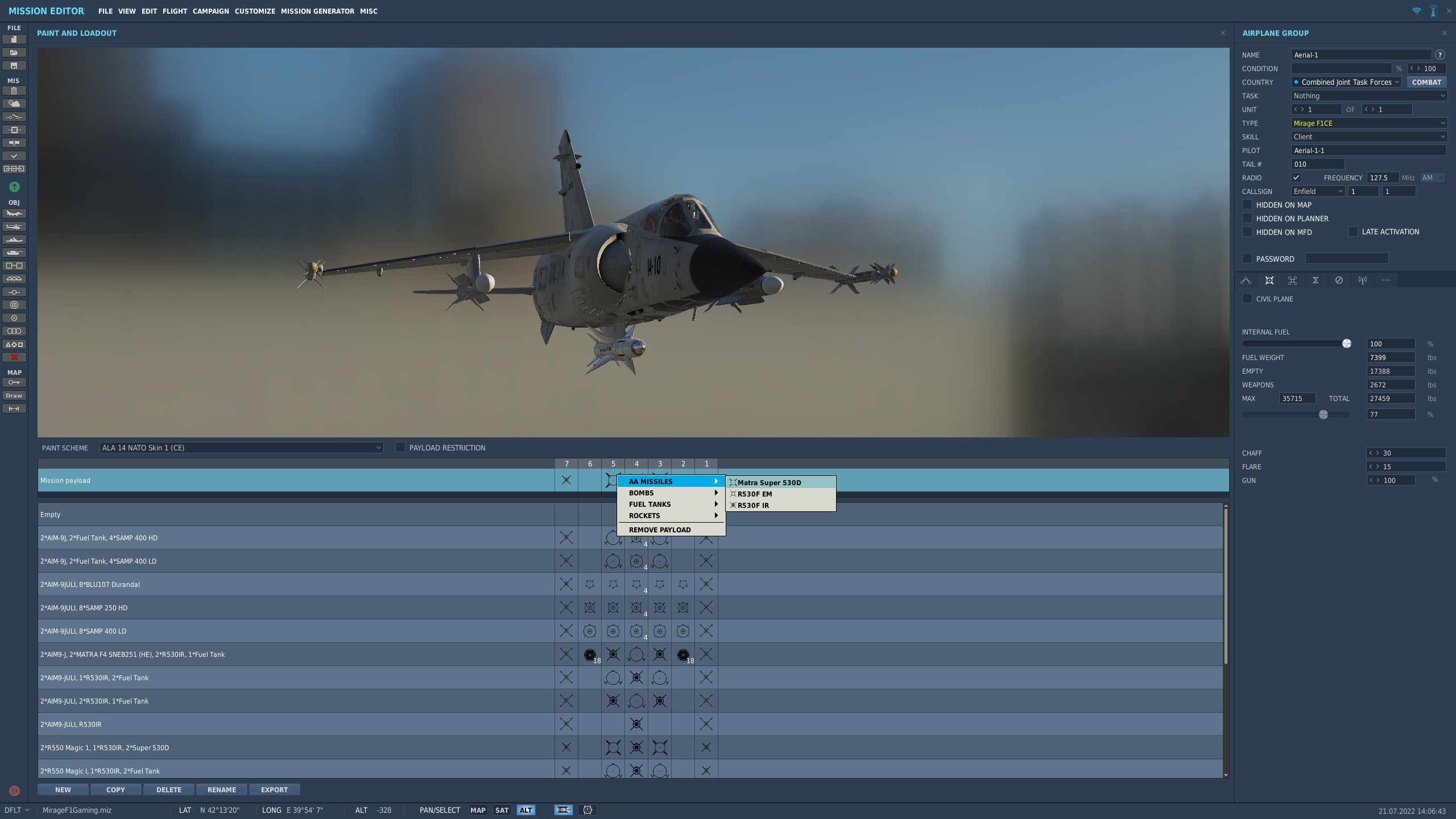Choose R530F EM from the submenu
The height and width of the screenshot is (819, 1456).
[755, 494]
